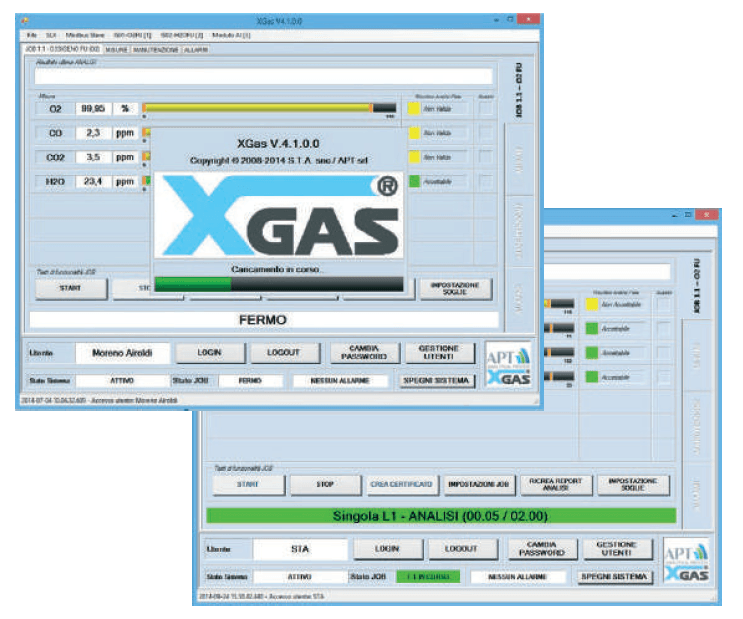Click IMPOSTAZIONE SOGLIE in the front window

tap(455, 288)
